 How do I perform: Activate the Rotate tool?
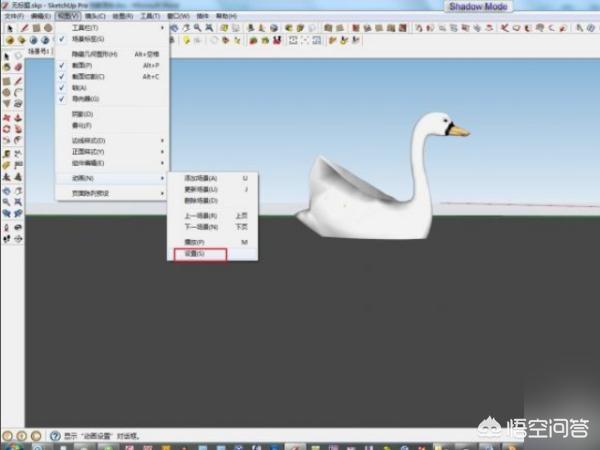[7, 129]
